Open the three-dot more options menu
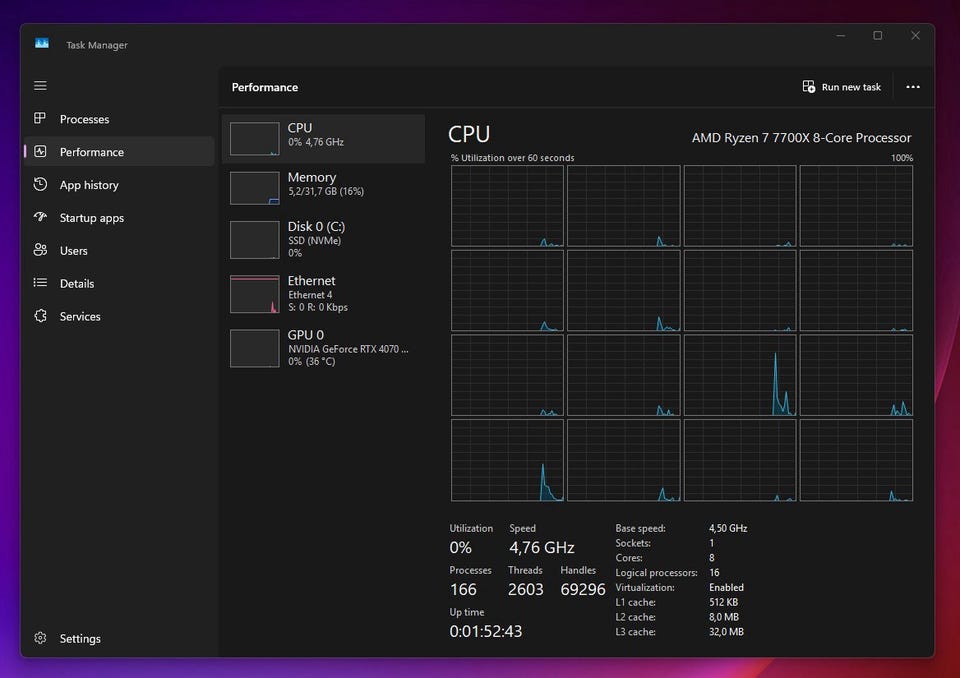960x678 pixels. pos(913,87)
